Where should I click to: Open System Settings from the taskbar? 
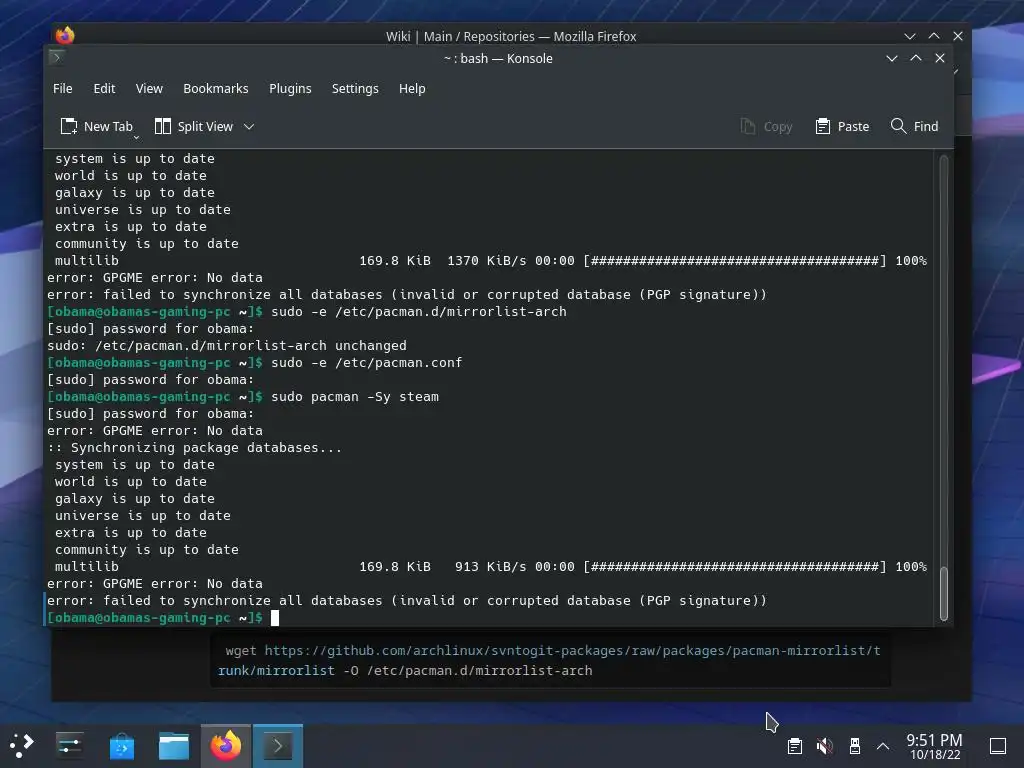(x=69, y=745)
